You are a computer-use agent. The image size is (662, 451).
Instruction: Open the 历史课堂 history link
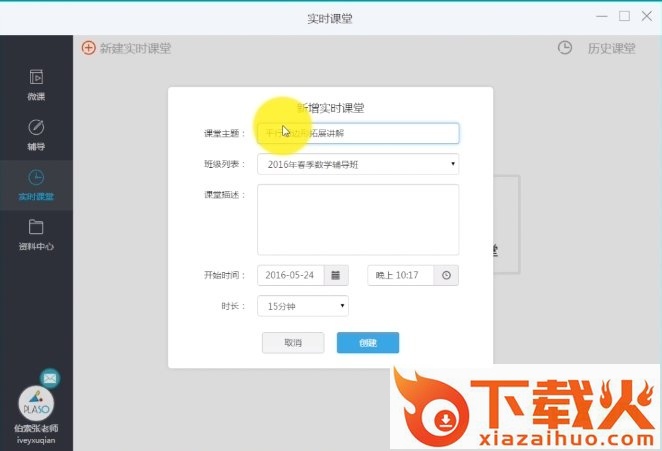coord(611,48)
